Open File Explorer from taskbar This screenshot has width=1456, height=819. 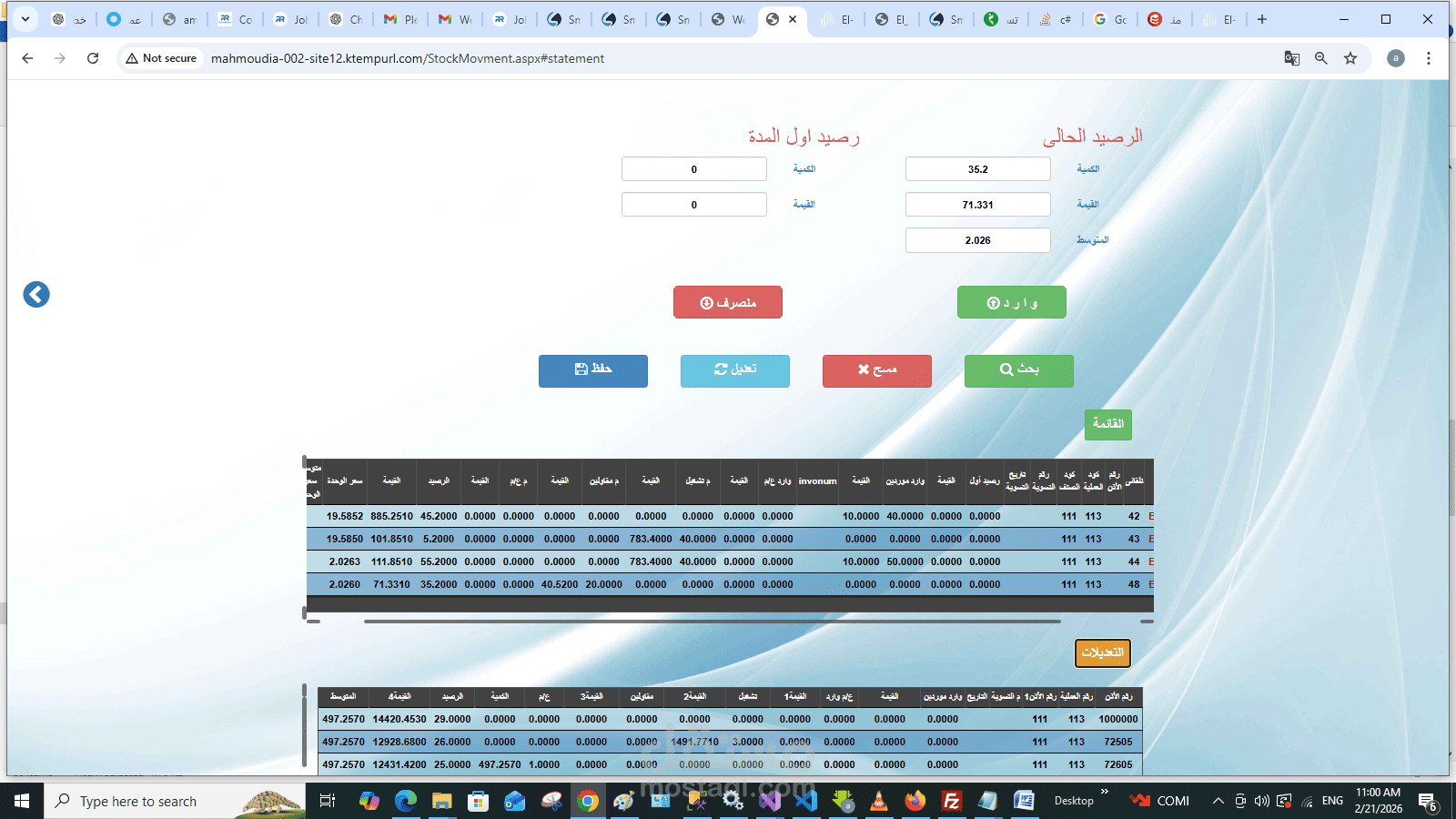pyautogui.click(x=442, y=801)
